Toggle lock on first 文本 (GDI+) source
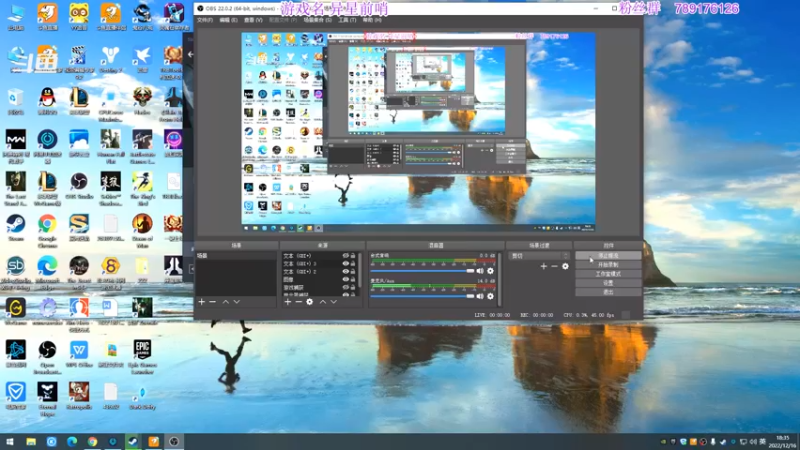This screenshot has width=800, height=450. [353, 256]
